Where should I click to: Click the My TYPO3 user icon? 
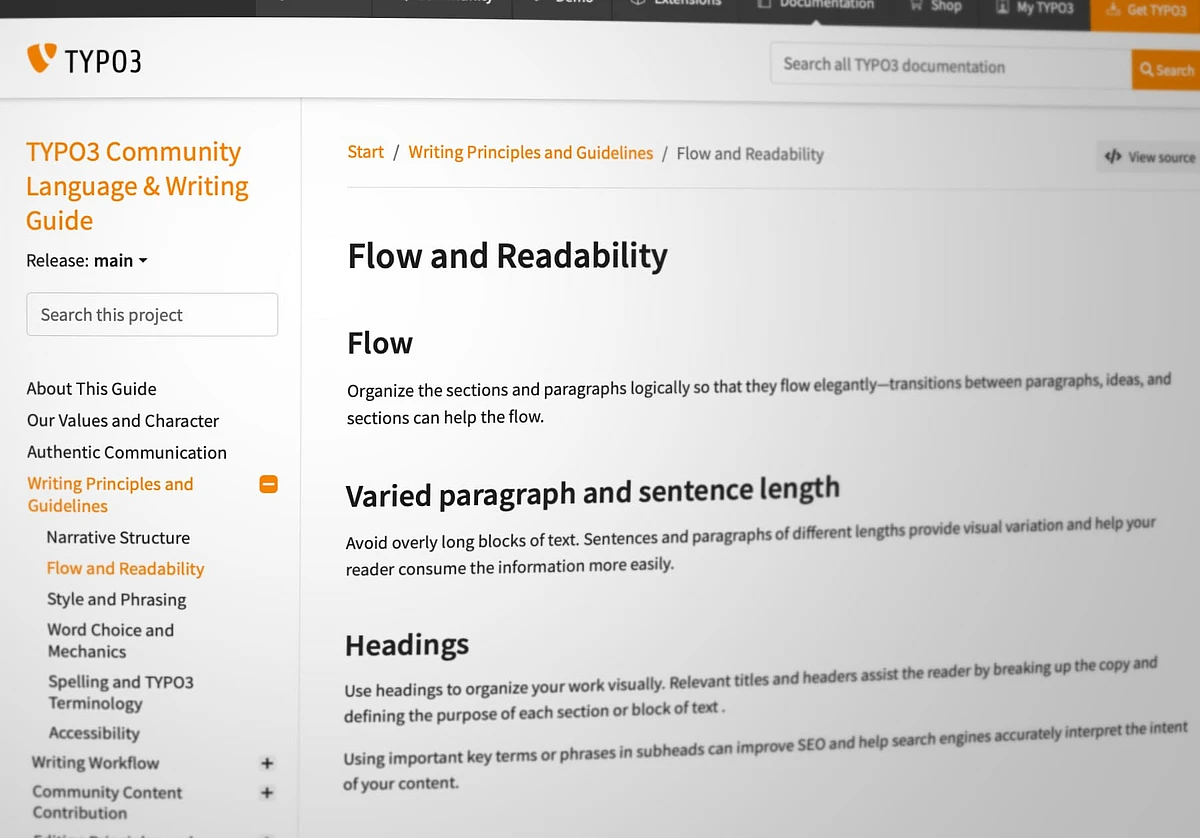[1002, 8]
